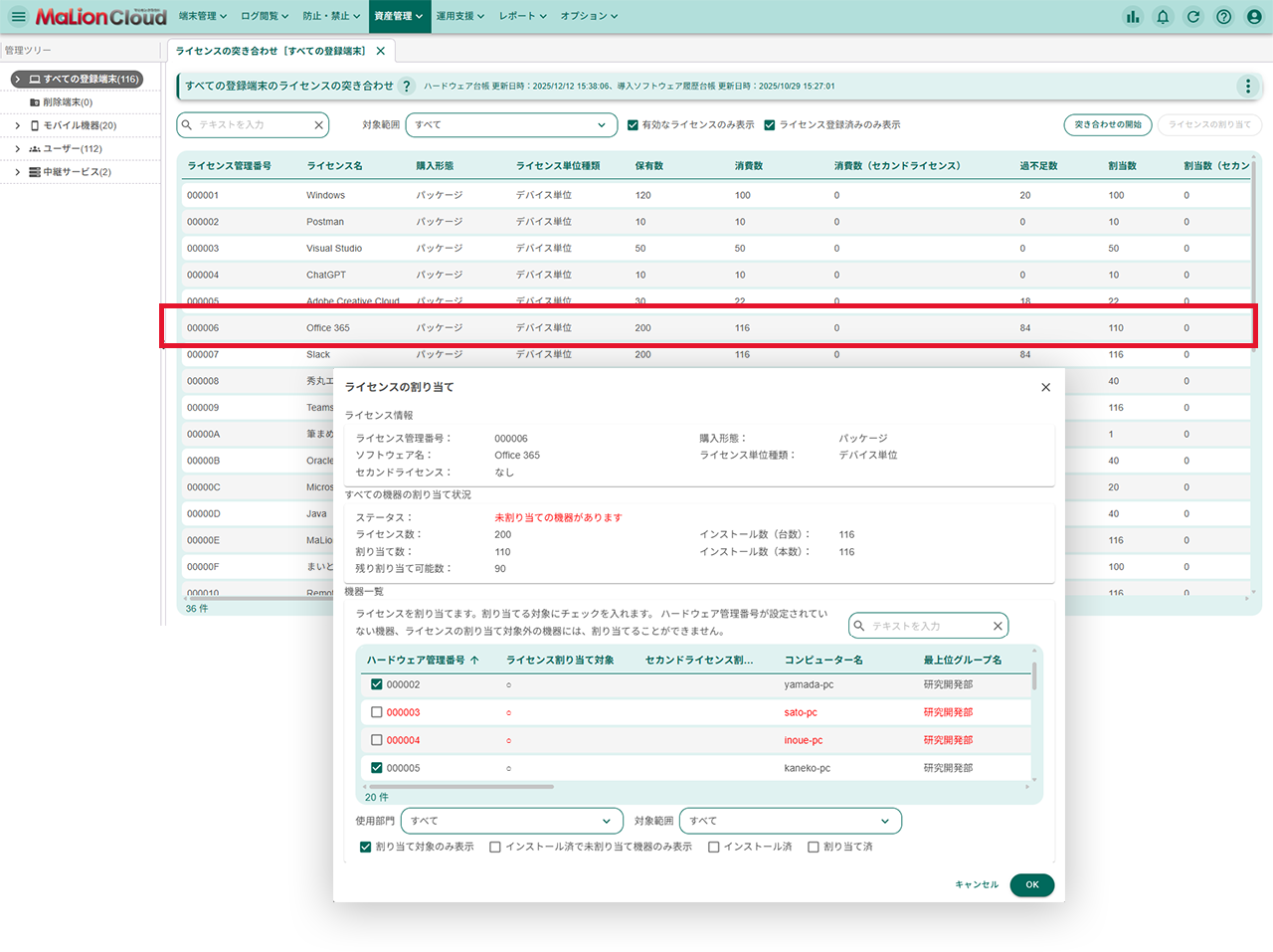This screenshot has width=1273, height=952.
Task: Open the user account icon
Action: 1254,16
